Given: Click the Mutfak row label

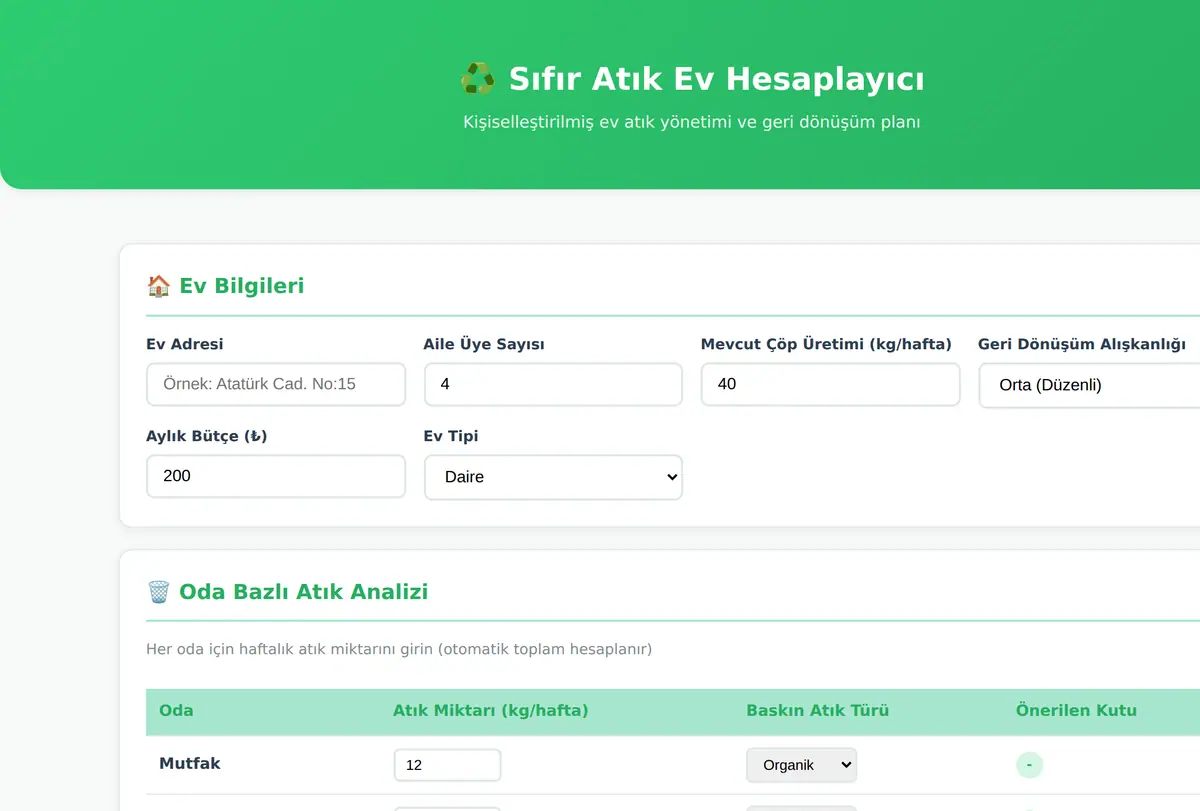Looking at the screenshot, I should pos(190,763).
